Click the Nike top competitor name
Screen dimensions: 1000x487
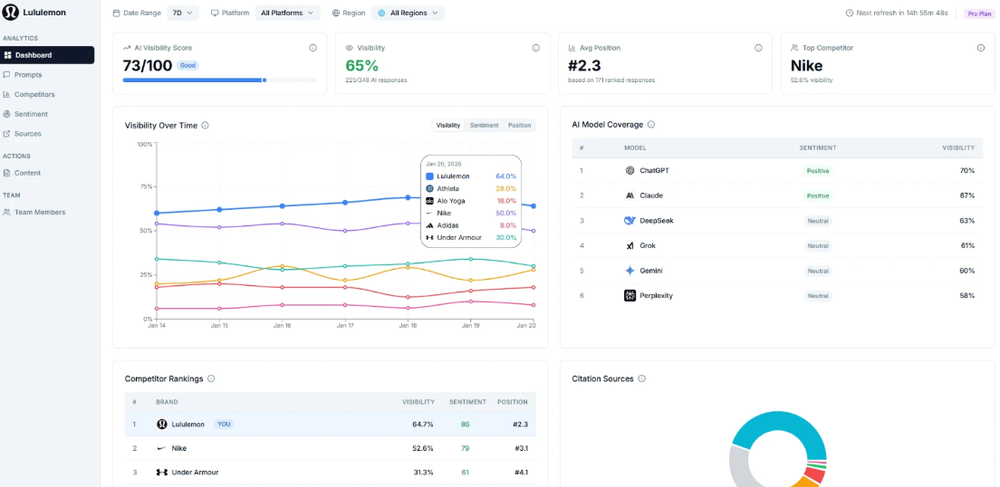[807, 66]
